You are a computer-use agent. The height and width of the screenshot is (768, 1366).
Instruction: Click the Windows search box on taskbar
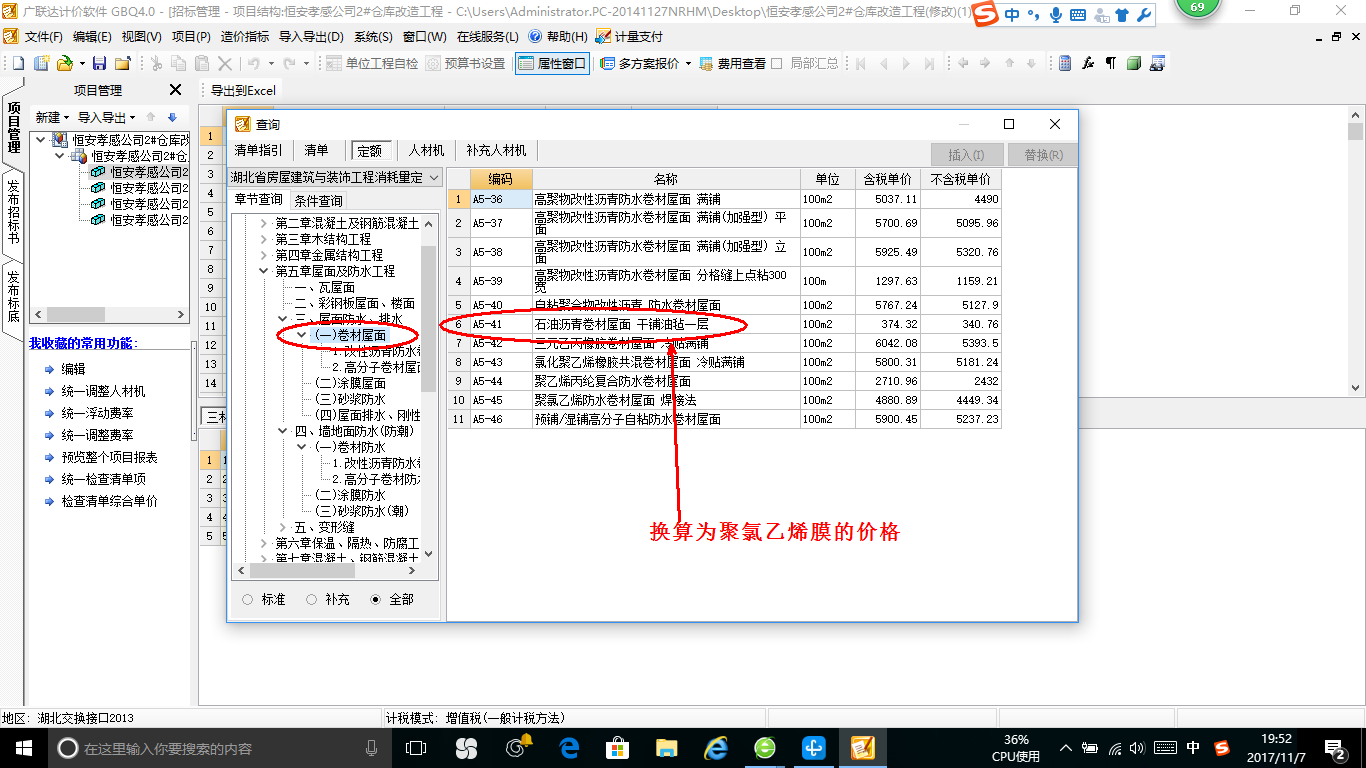coord(219,748)
